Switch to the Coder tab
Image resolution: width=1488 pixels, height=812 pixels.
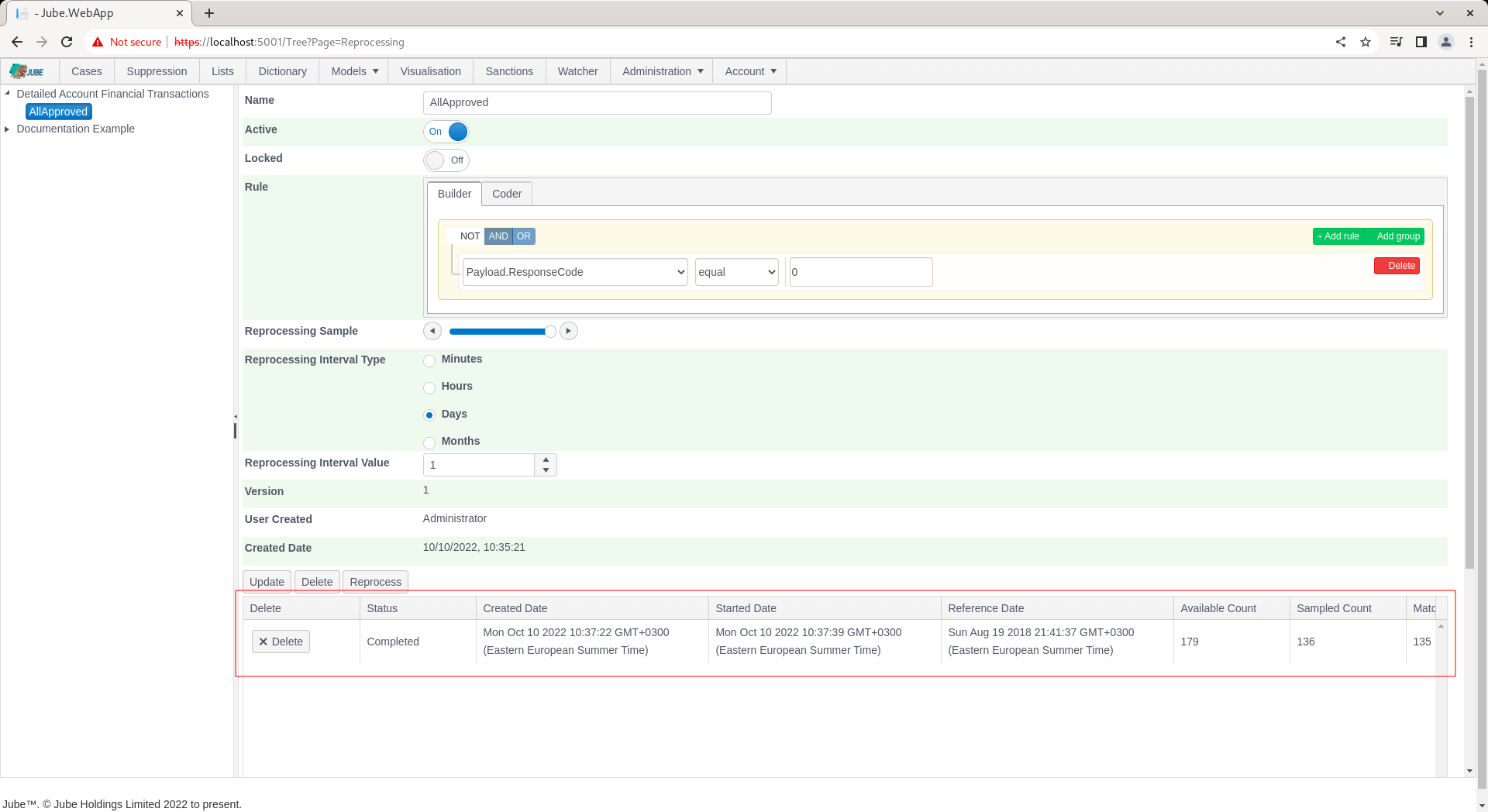pos(507,194)
